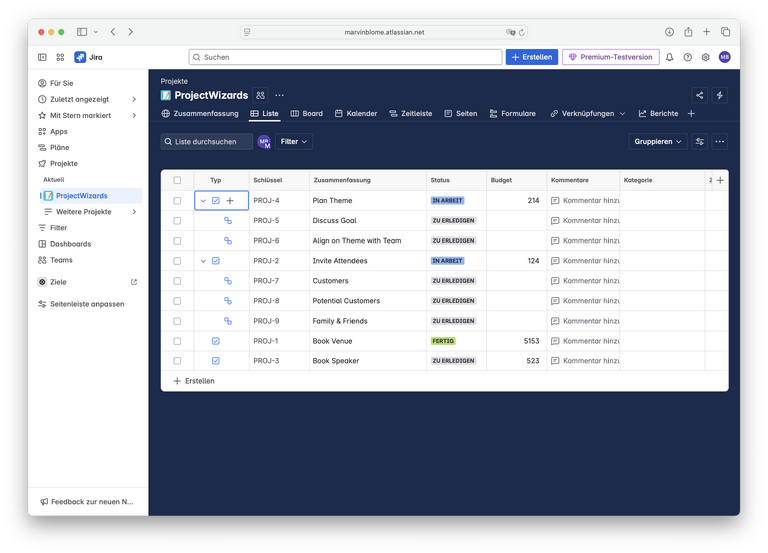
Task: Open Safari sidebar options chevron
Action: pyautogui.click(x=96, y=32)
